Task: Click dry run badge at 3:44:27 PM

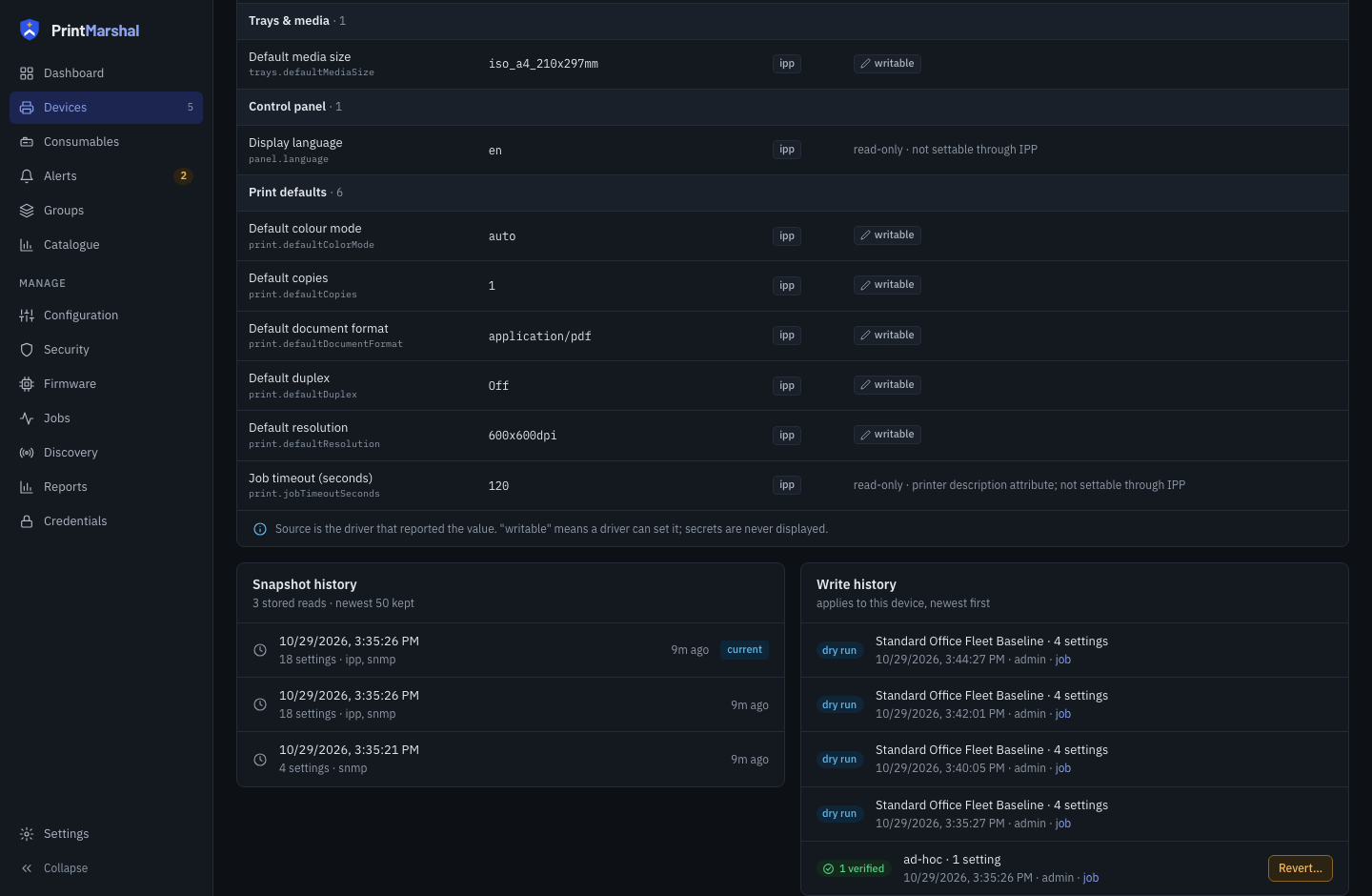Action: click(x=839, y=651)
